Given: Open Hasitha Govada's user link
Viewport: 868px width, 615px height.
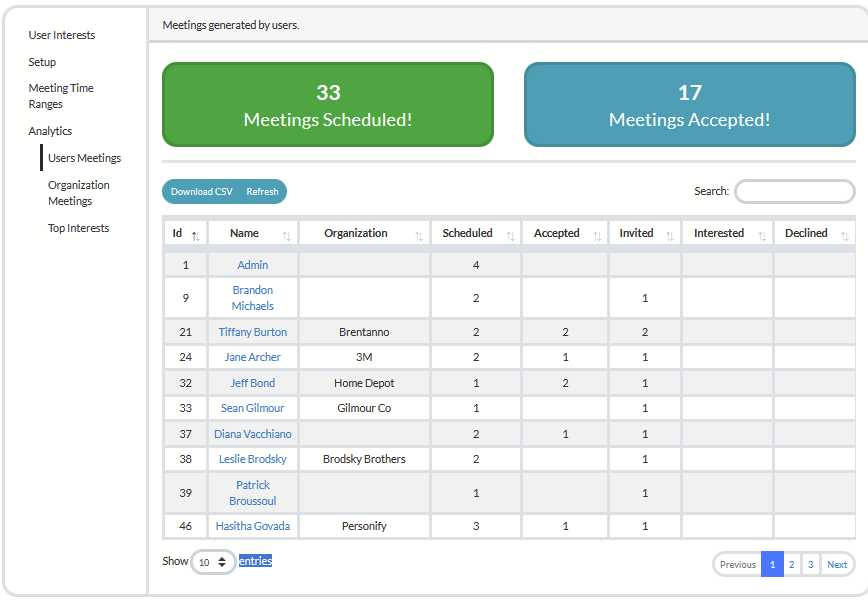Looking at the screenshot, I should point(252,526).
